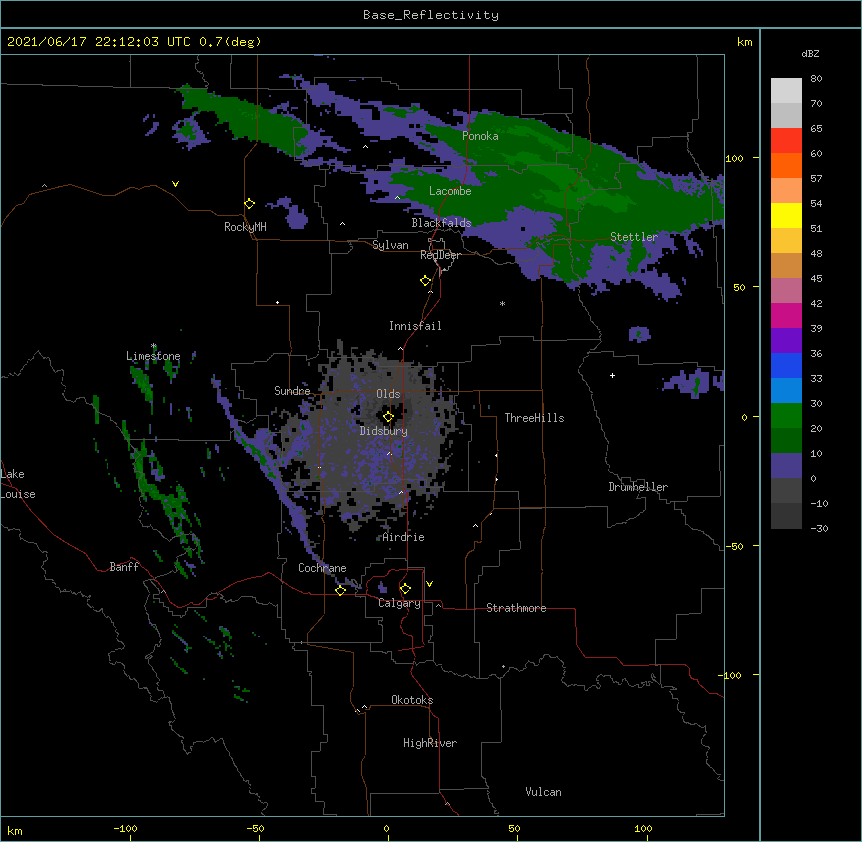Click the Sylvan label
The height and width of the screenshot is (842, 862).
pyautogui.click(x=390, y=245)
